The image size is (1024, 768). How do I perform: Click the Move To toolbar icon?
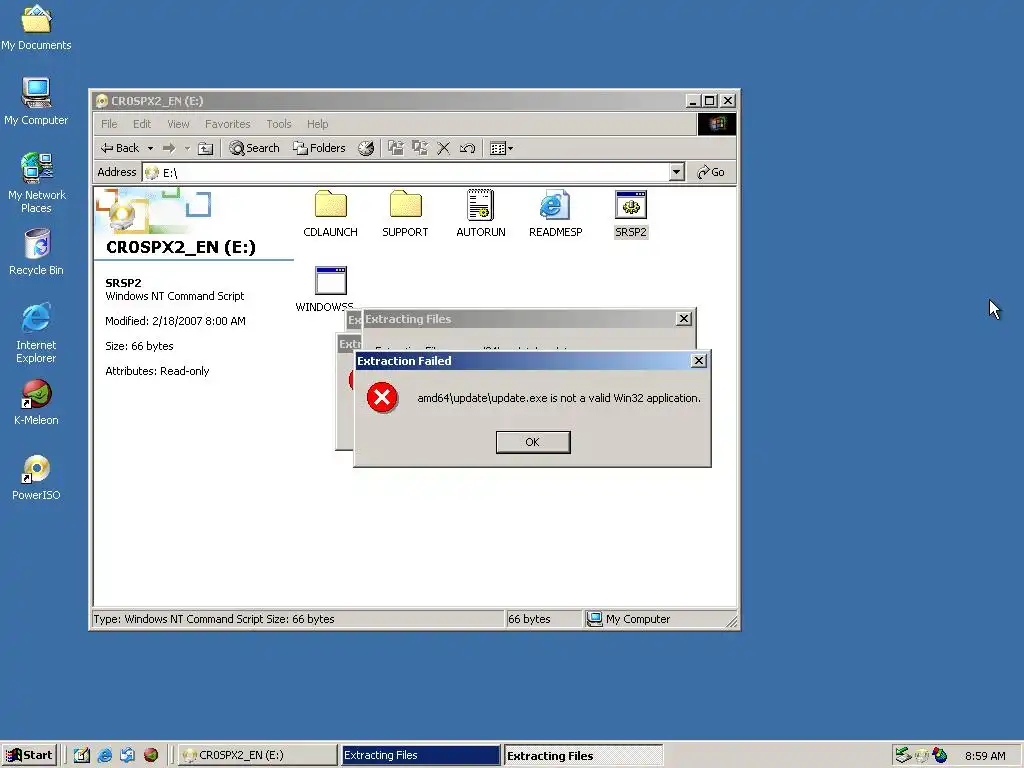point(396,148)
